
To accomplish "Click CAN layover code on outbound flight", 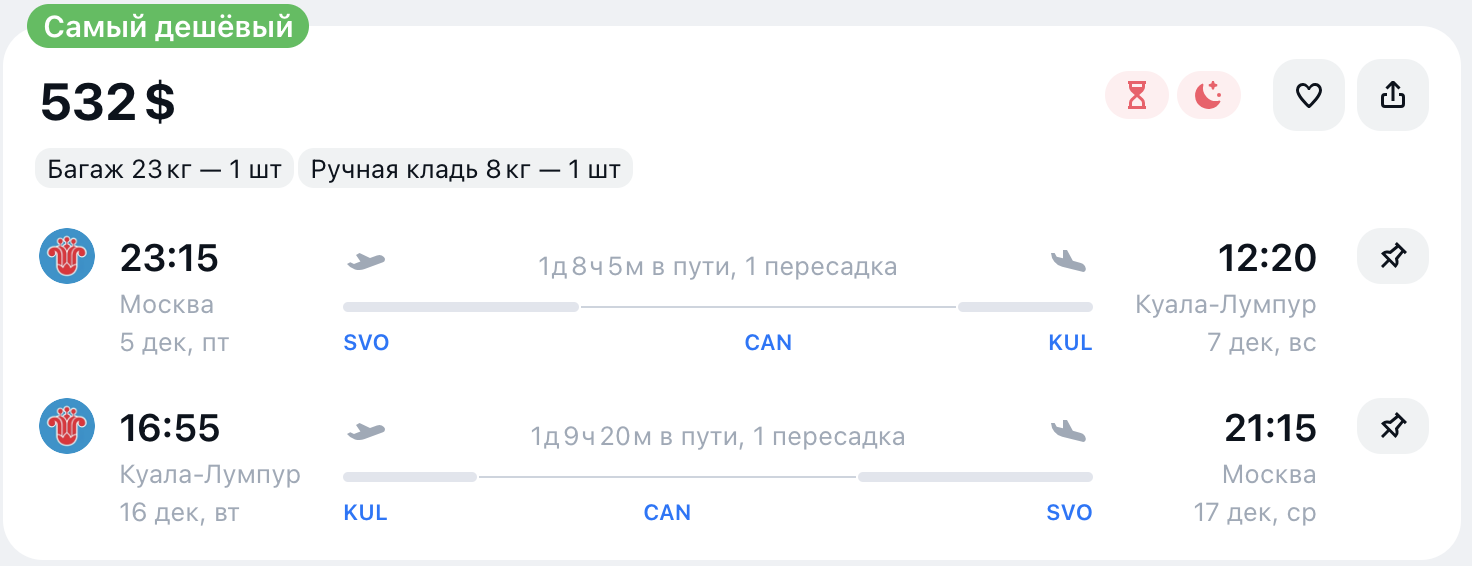I will pos(768,343).
